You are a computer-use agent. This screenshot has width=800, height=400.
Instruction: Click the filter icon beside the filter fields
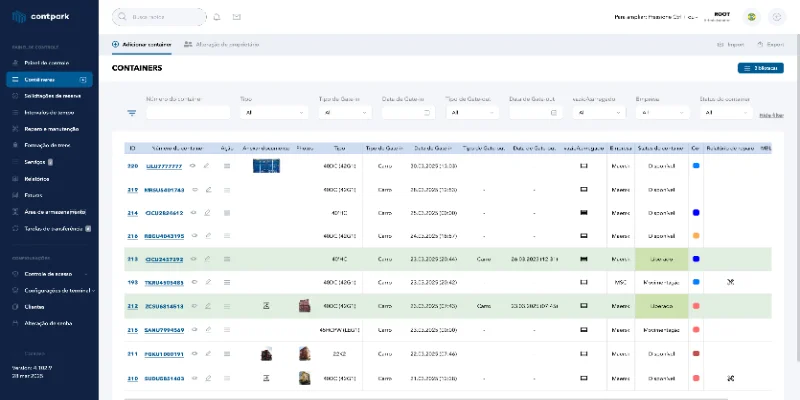click(x=132, y=113)
